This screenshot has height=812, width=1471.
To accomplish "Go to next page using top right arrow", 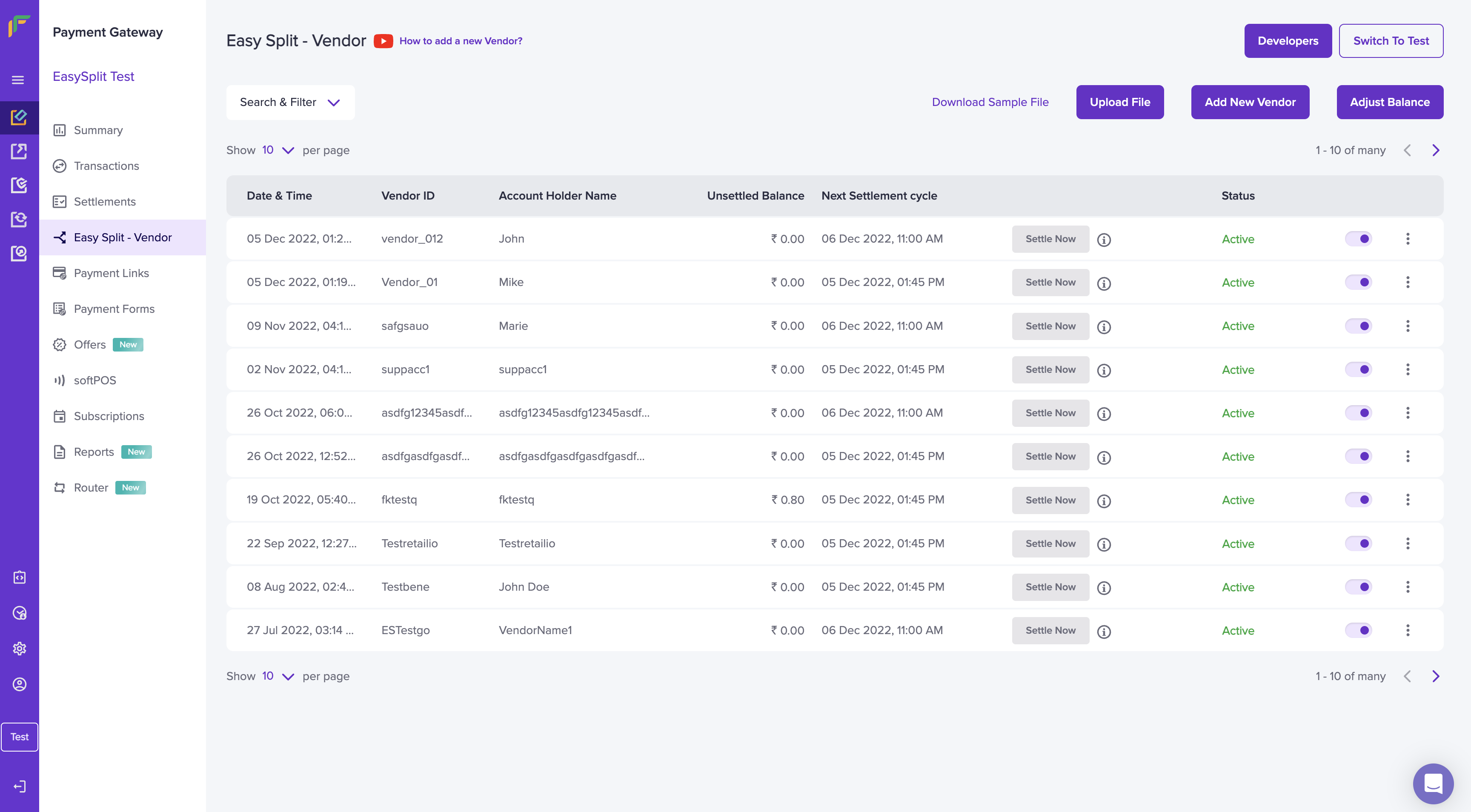I will (x=1436, y=150).
